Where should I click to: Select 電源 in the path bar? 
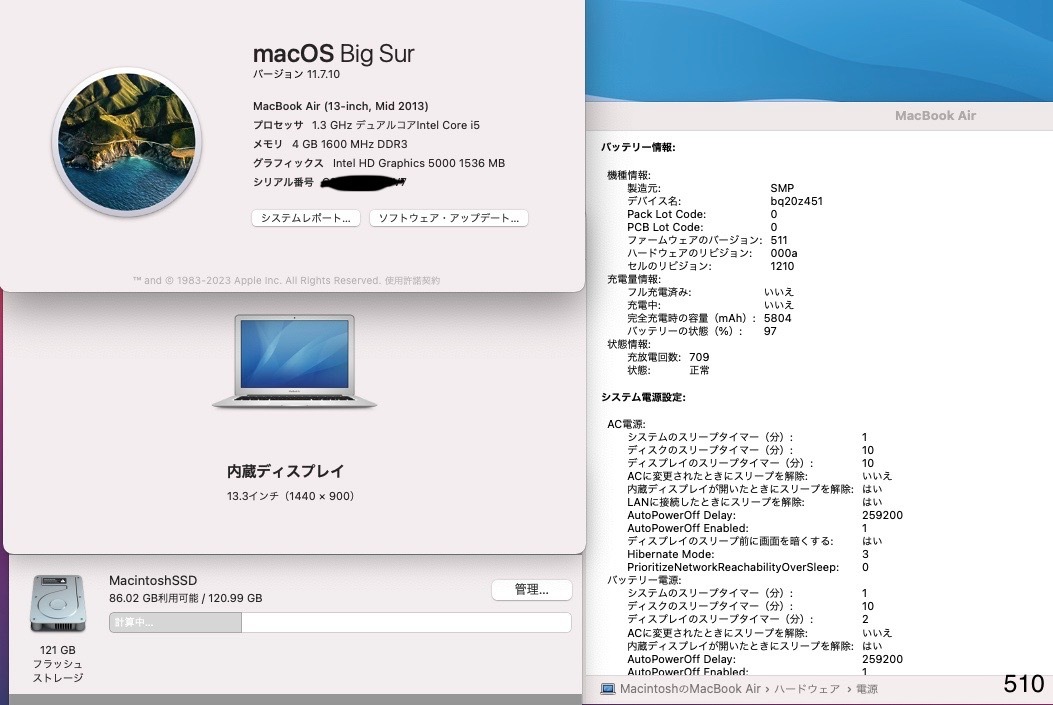[x=866, y=689]
